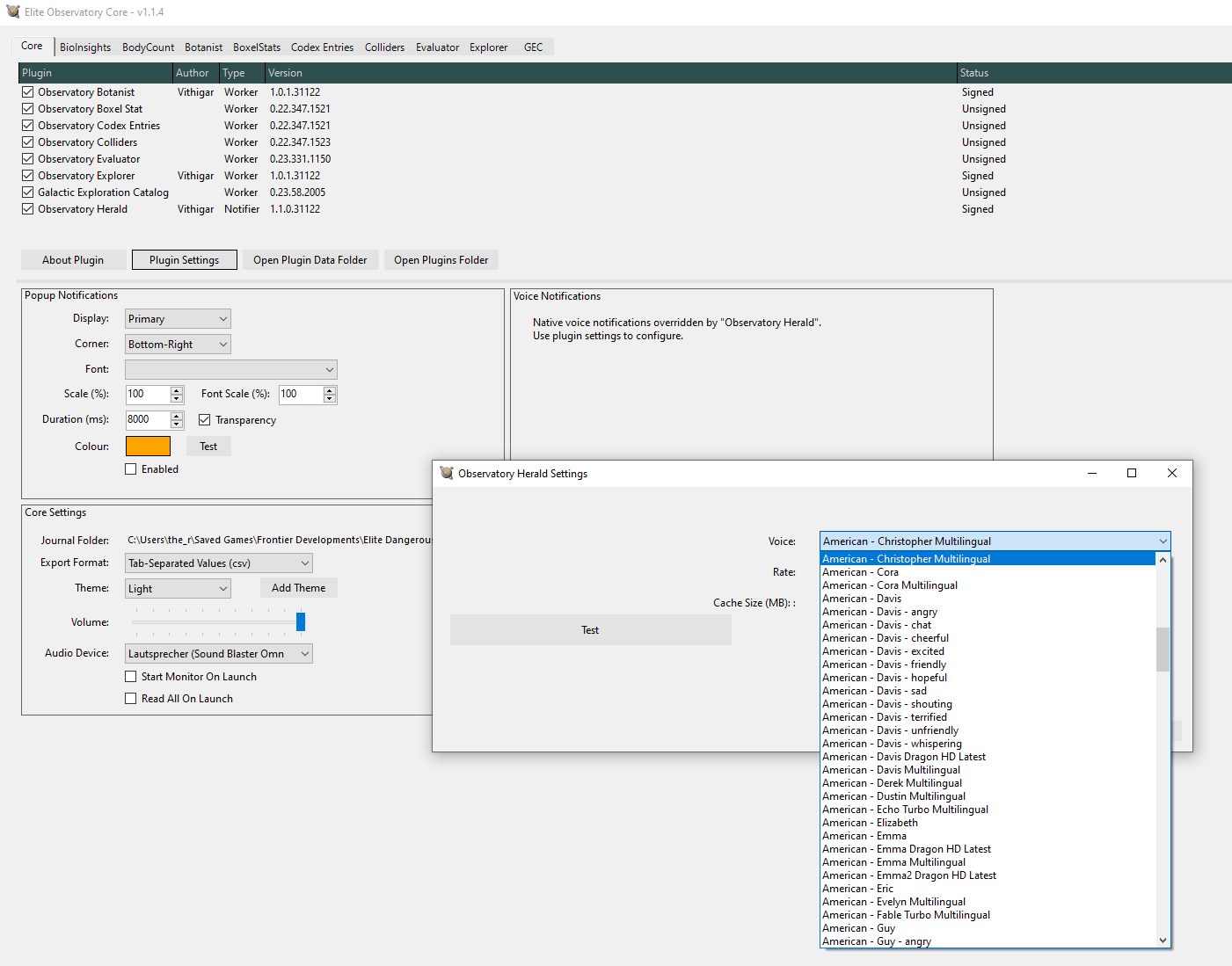The height and width of the screenshot is (966, 1232).
Task: Switch to the BoxelStats tab
Action: (x=257, y=47)
